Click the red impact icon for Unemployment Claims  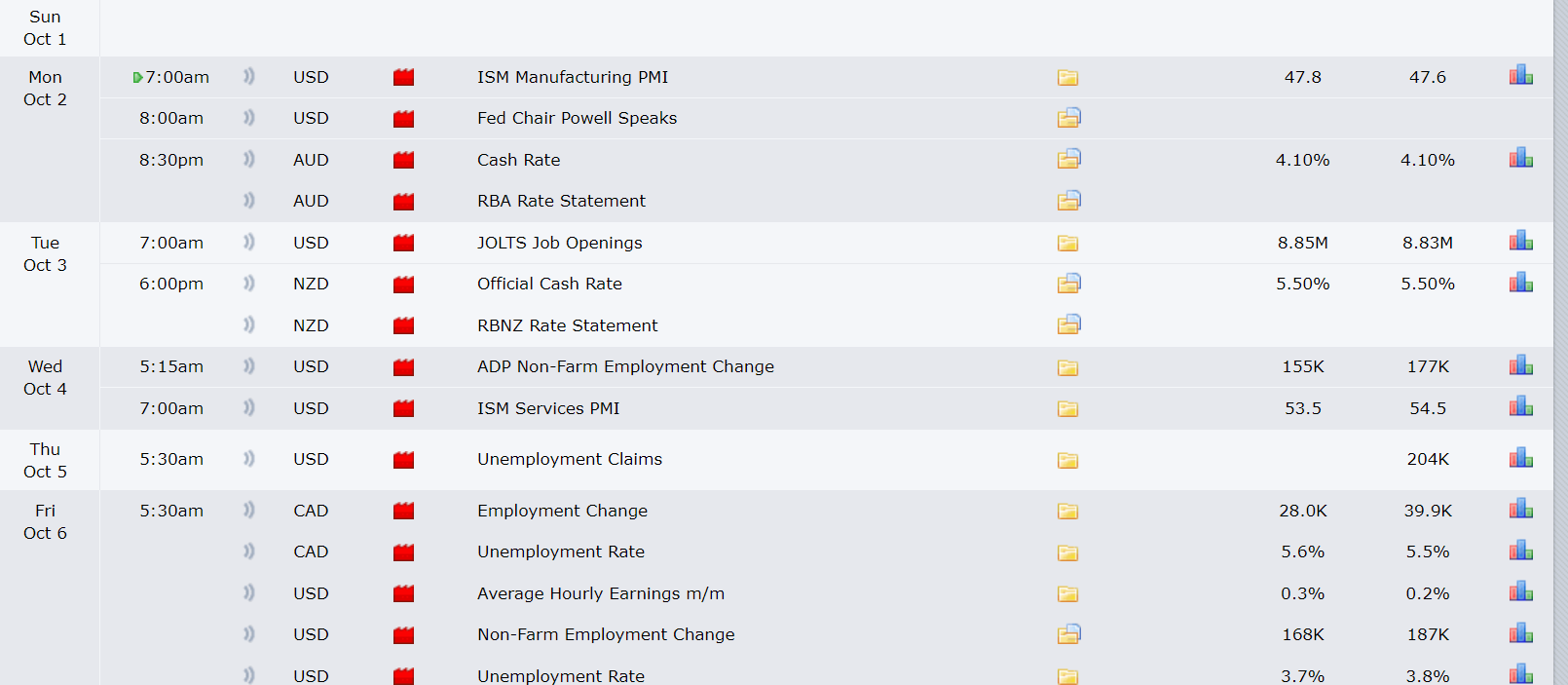(403, 459)
